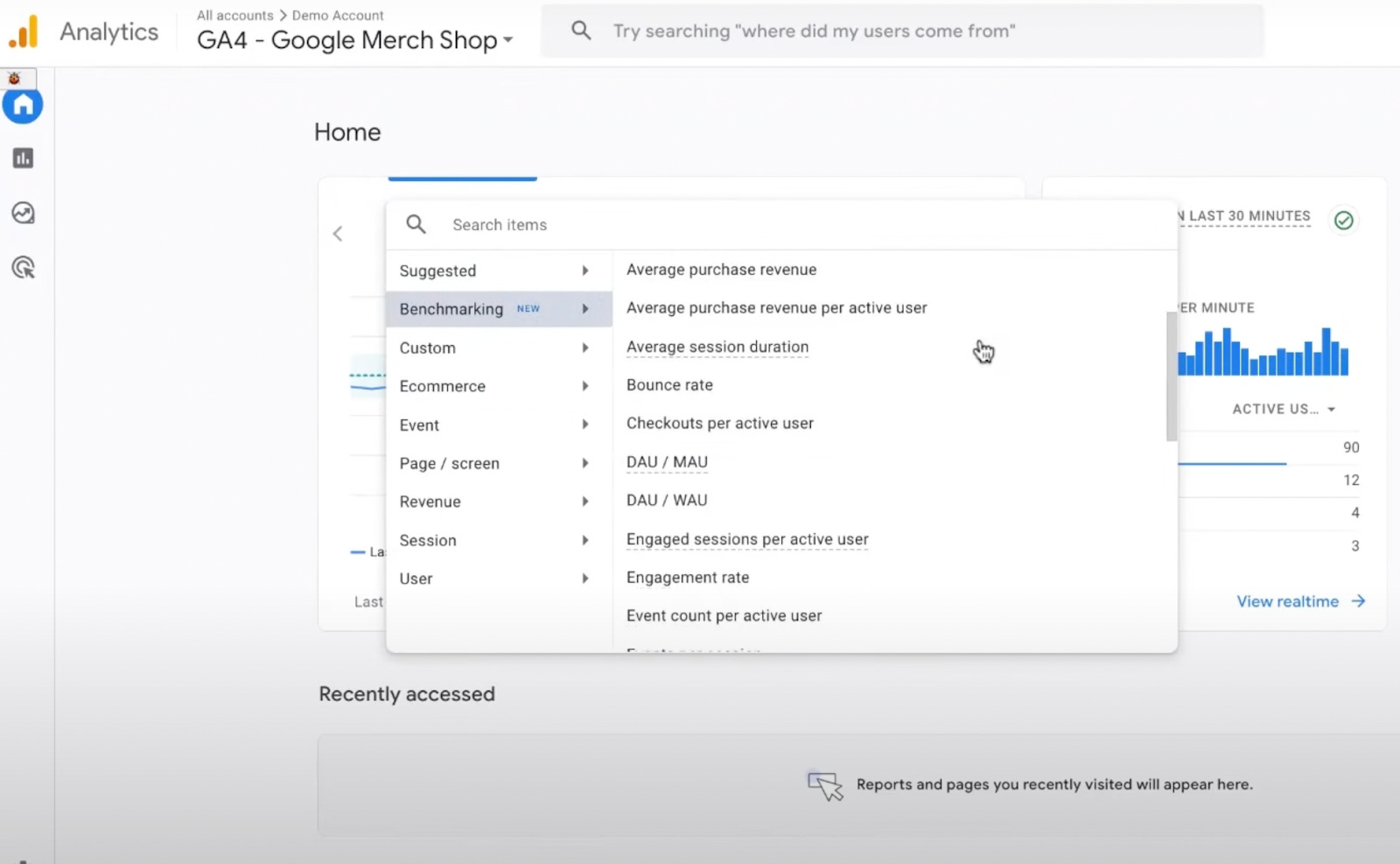Image resolution: width=1400 pixels, height=864 pixels.
Task: Expand the Session category
Action: [x=499, y=540]
